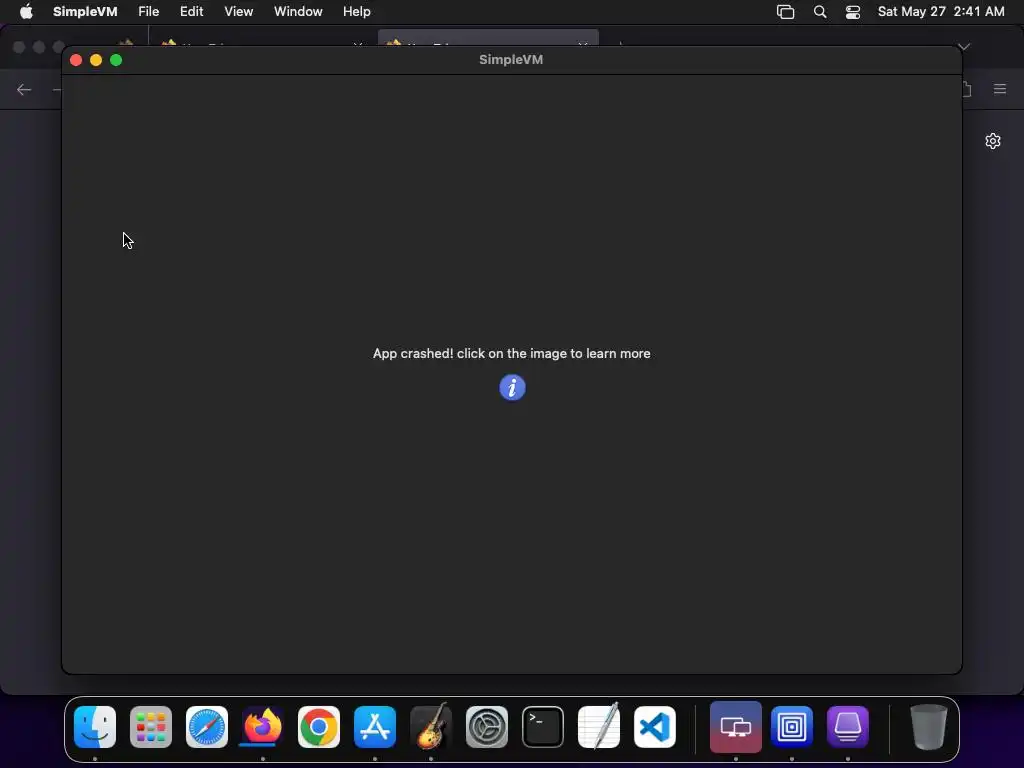Open the hamburger menu in background browser

click(x=1000, y=89)
